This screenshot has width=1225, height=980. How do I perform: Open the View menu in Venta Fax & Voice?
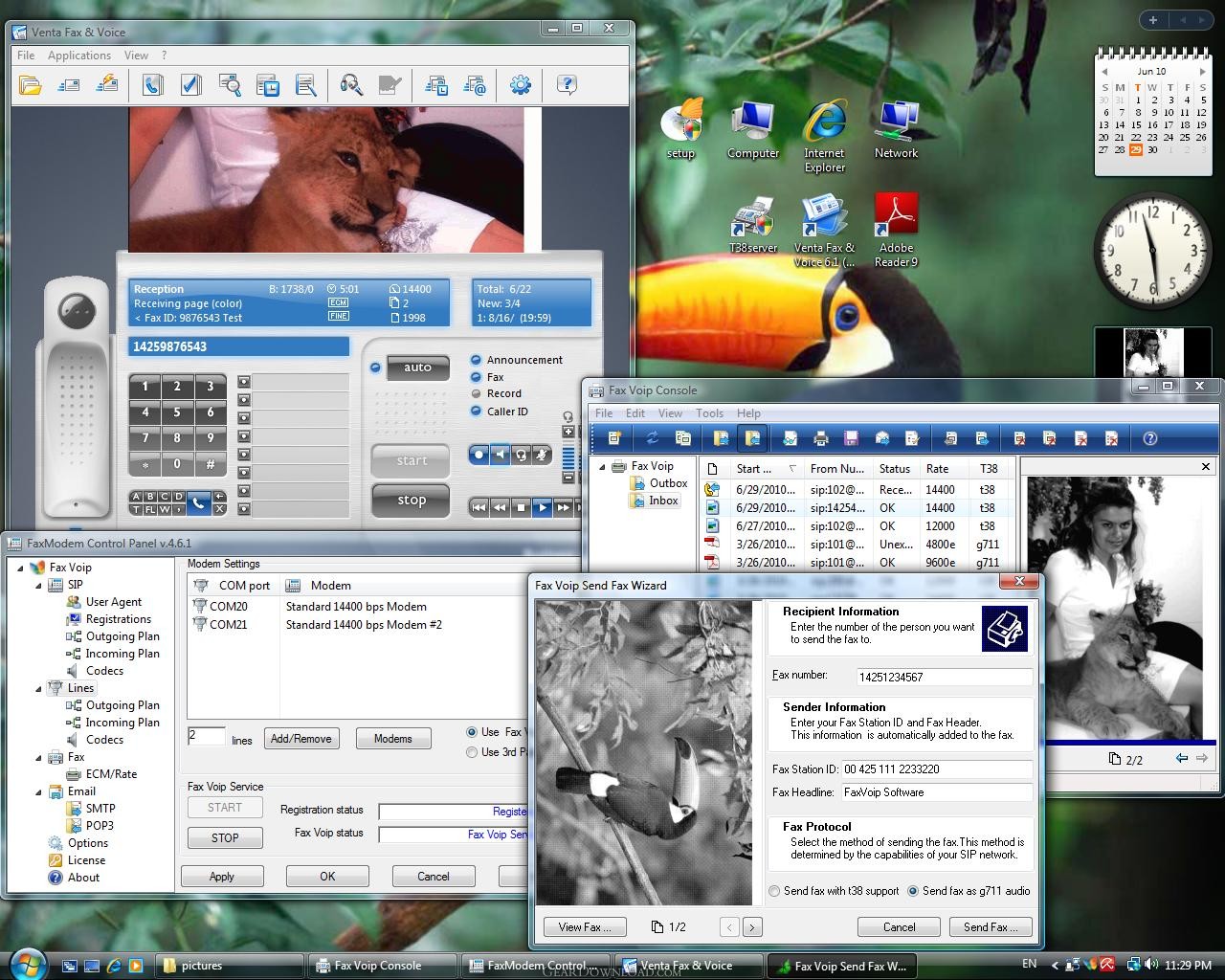(137, 56)
